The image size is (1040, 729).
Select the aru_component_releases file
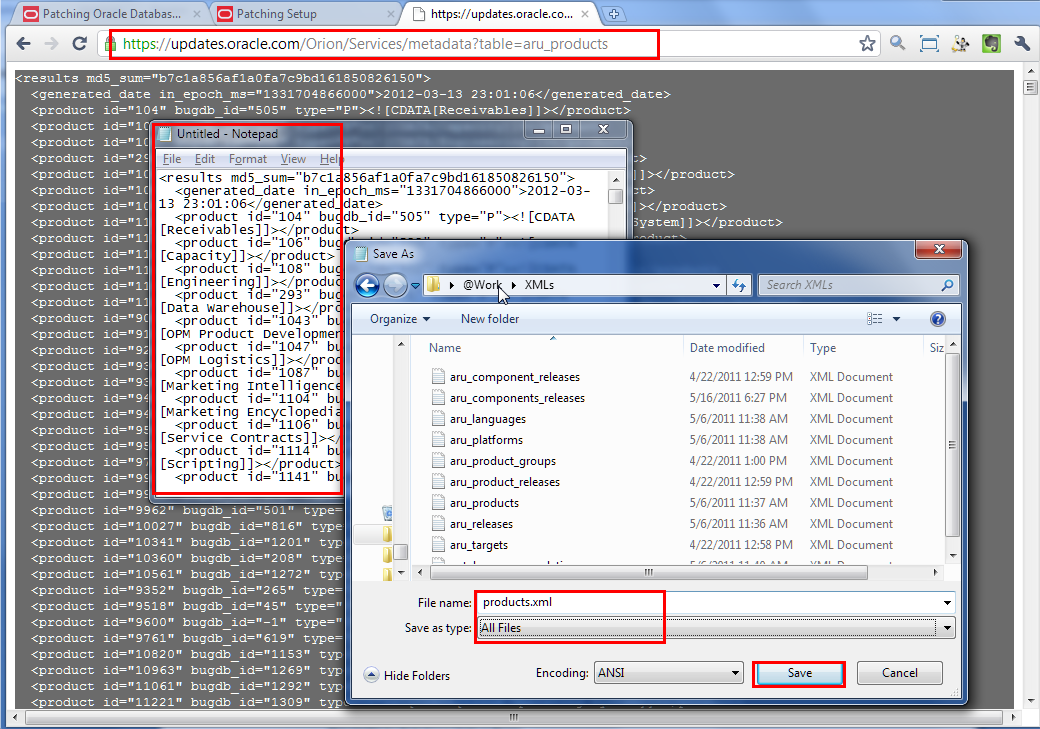click(x=515, y=377)
